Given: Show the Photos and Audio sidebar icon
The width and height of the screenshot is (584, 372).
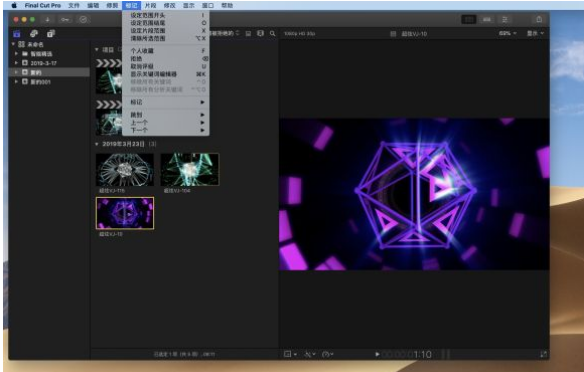Looking at the screenshot, I should click(x=34, y=34).
